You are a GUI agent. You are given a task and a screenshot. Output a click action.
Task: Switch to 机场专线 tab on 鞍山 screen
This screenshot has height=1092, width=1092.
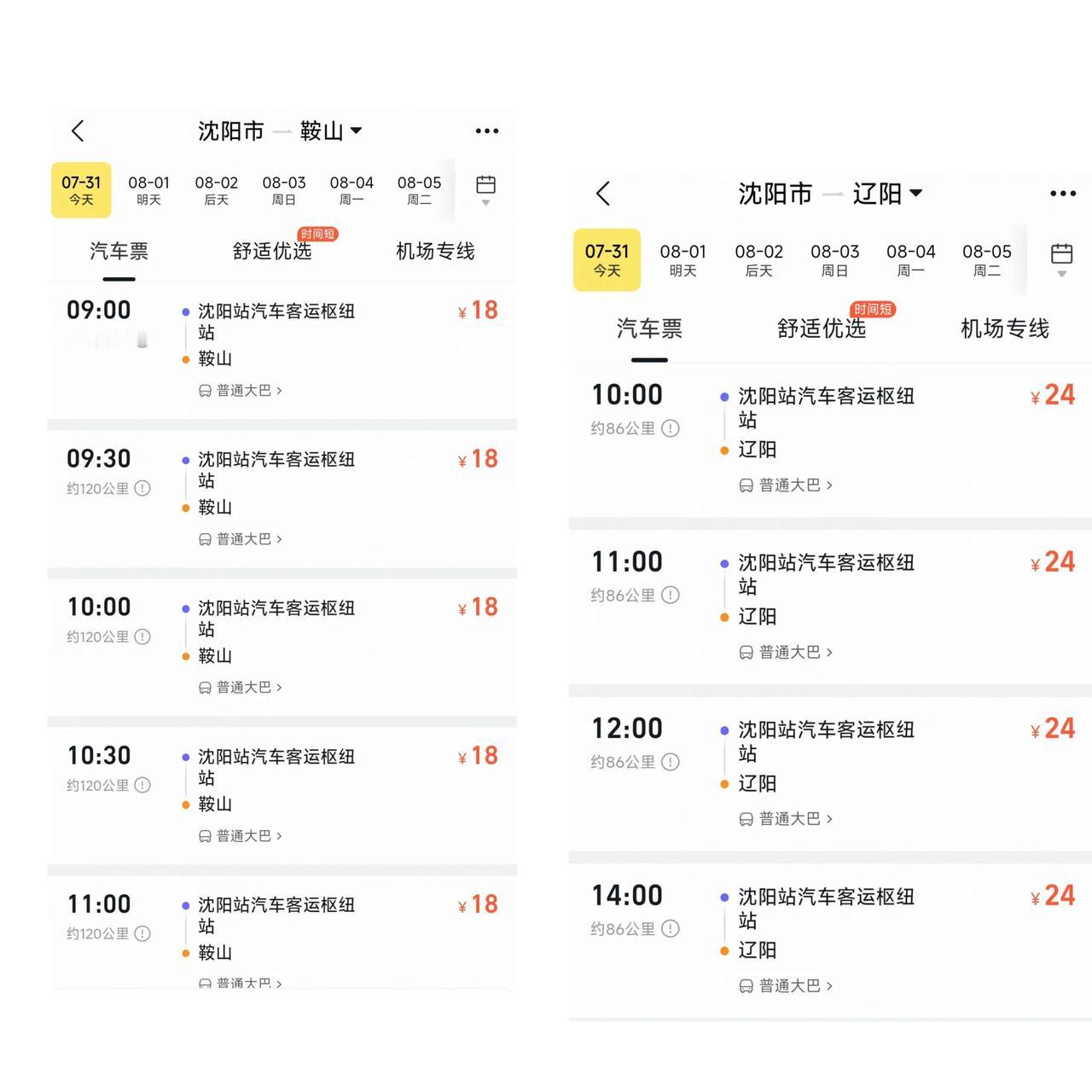click(x=435, y=251)
